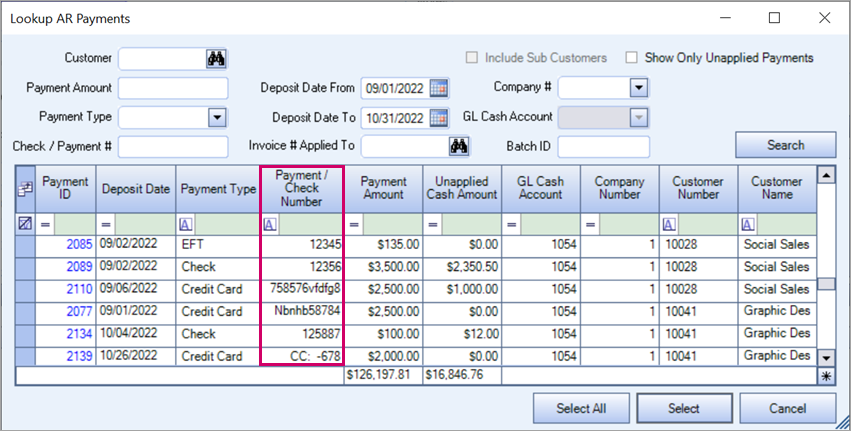
Task: Open payment ID 2110 link
Action: tap(79, 289)
